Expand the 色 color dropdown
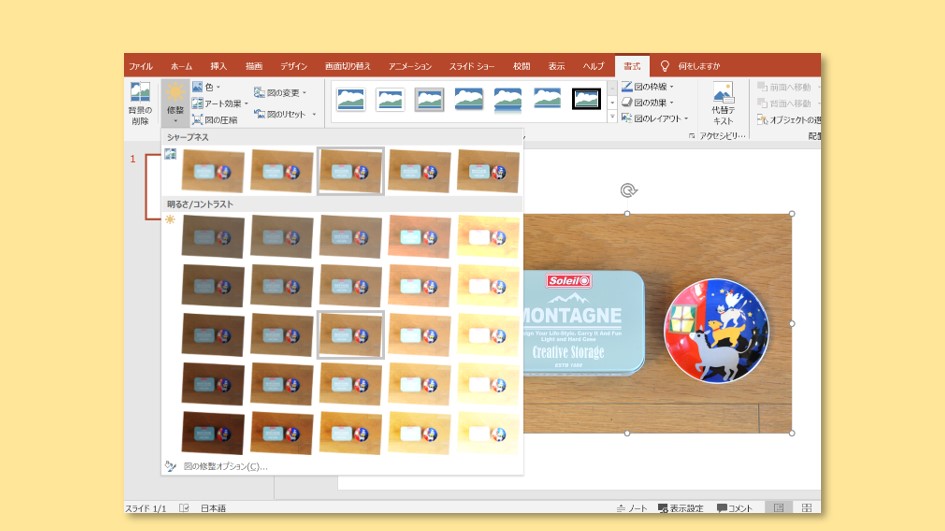The height and width of the screenshot is (531, 945). click(x=206, y=87)
